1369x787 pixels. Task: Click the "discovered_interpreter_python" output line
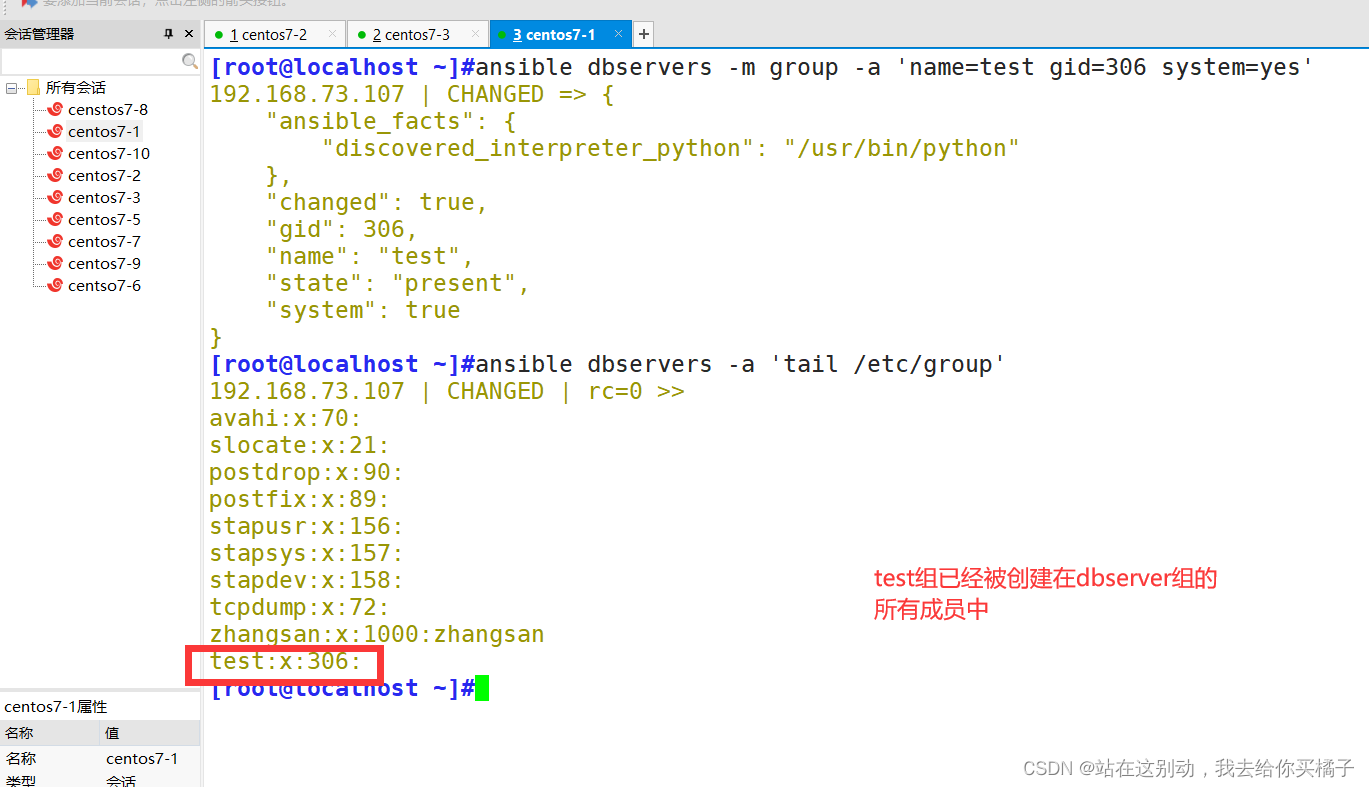coord(671,148)
